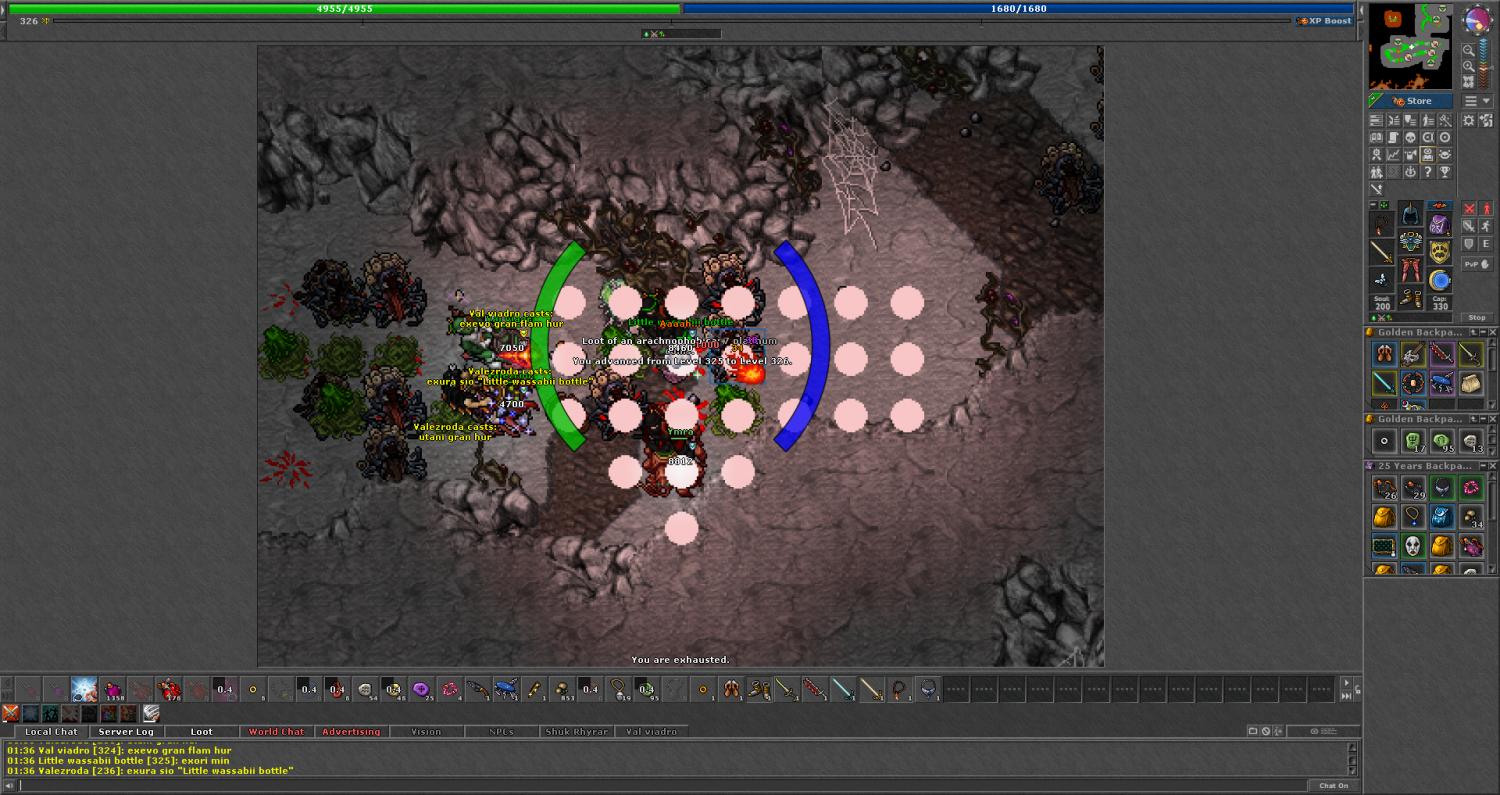Minimize the inventory with minus button
This screenshot has width=1500, height=795.
point(1373,204)
